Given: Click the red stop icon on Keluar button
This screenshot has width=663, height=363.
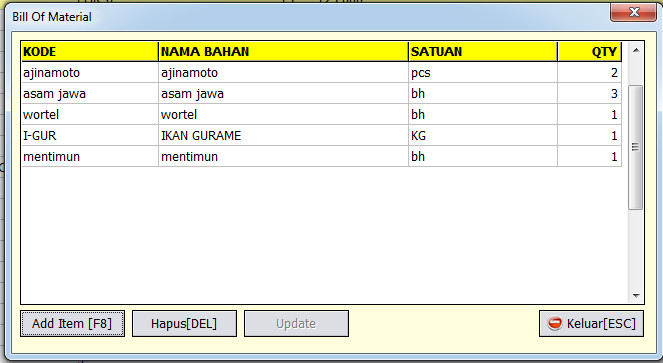Looking at the screenshot, I should 555,324.
